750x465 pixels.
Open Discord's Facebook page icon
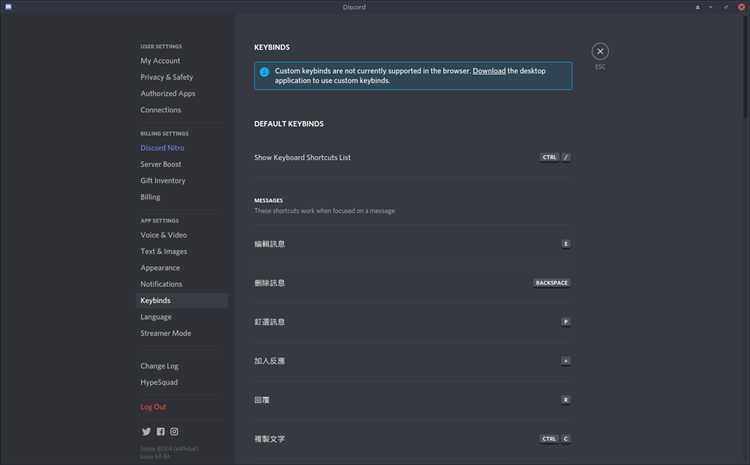click(x=161, y=432)
